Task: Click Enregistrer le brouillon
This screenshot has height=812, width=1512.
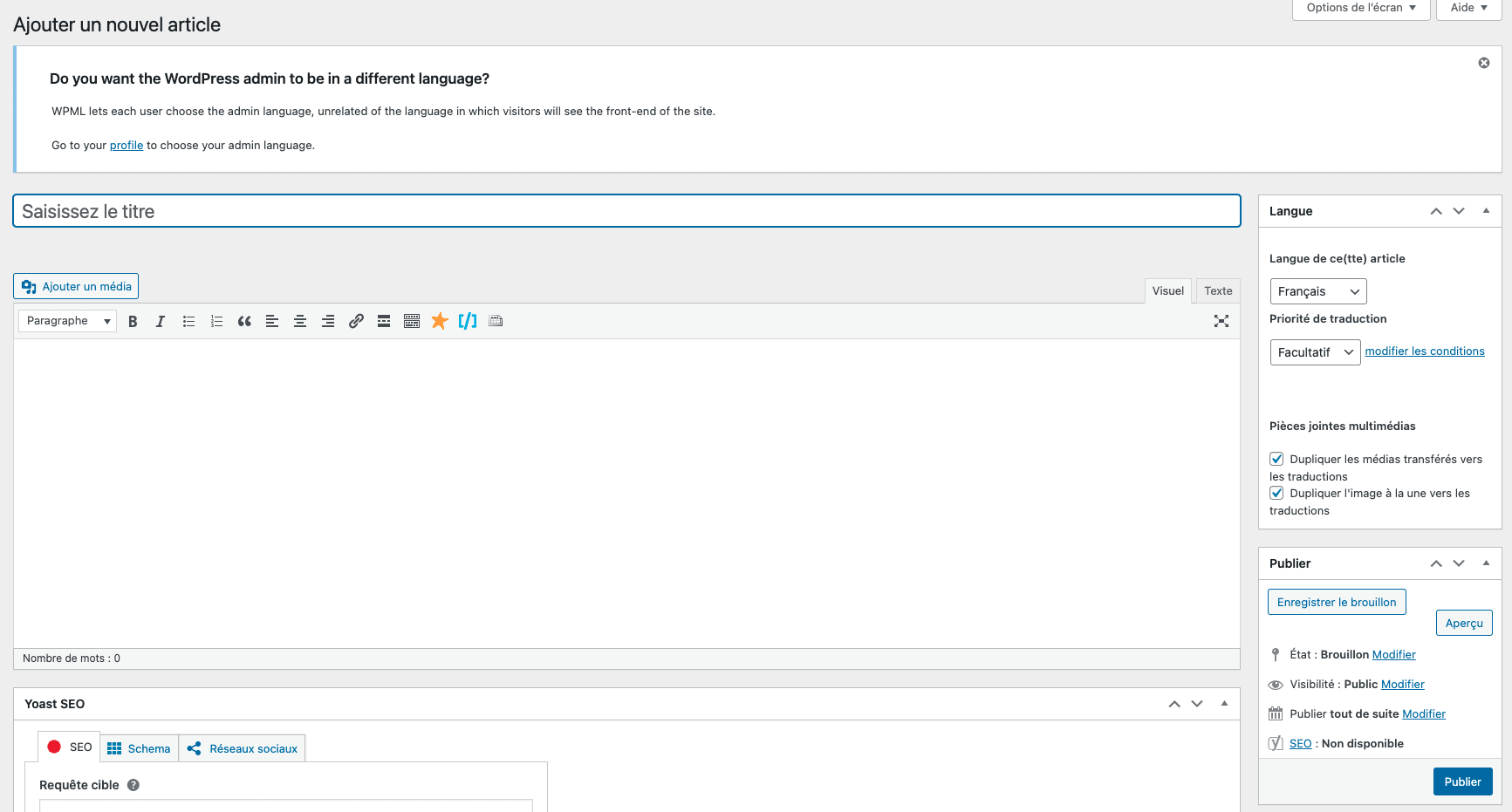Action: (x=1337, y=602)
